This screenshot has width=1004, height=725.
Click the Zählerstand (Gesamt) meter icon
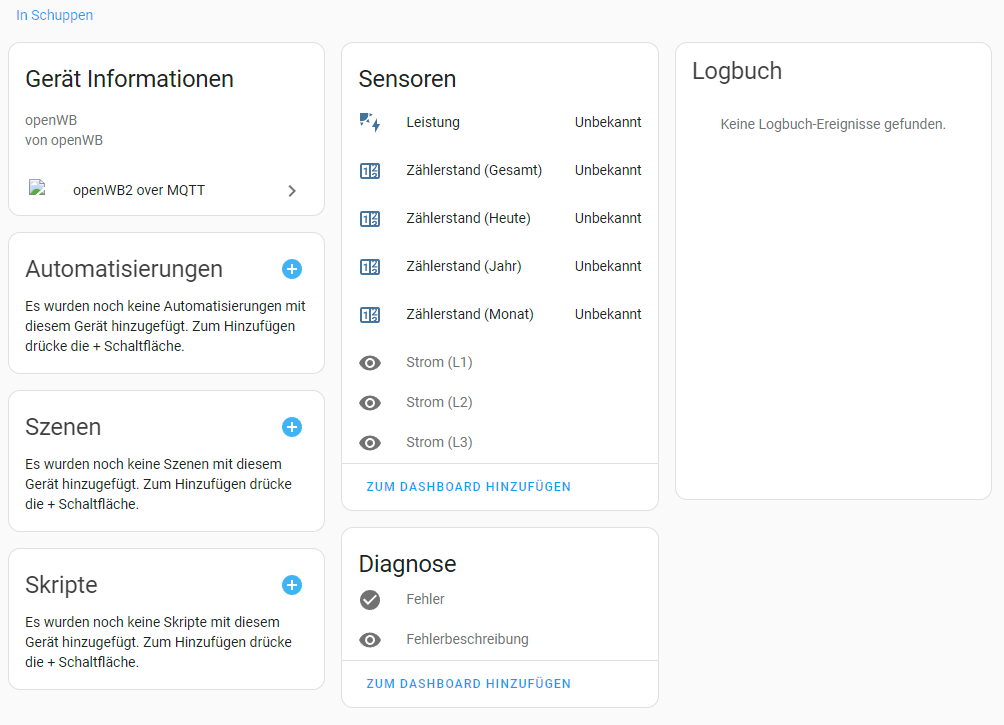[x=370, y=171]
